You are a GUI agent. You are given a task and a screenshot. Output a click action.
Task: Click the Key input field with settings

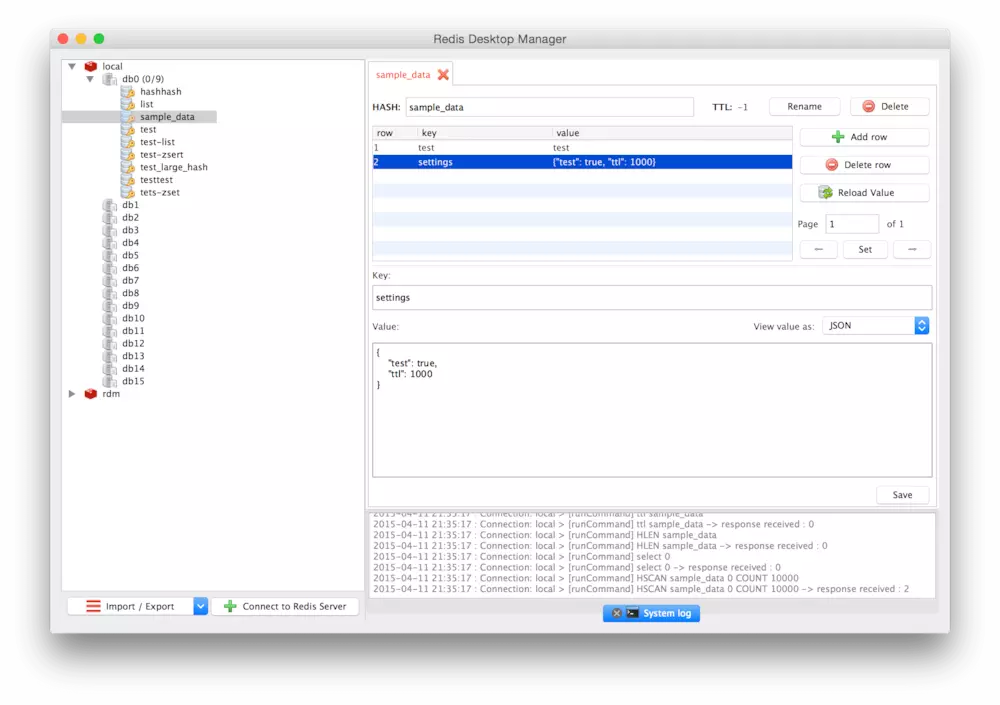[652, 297]
